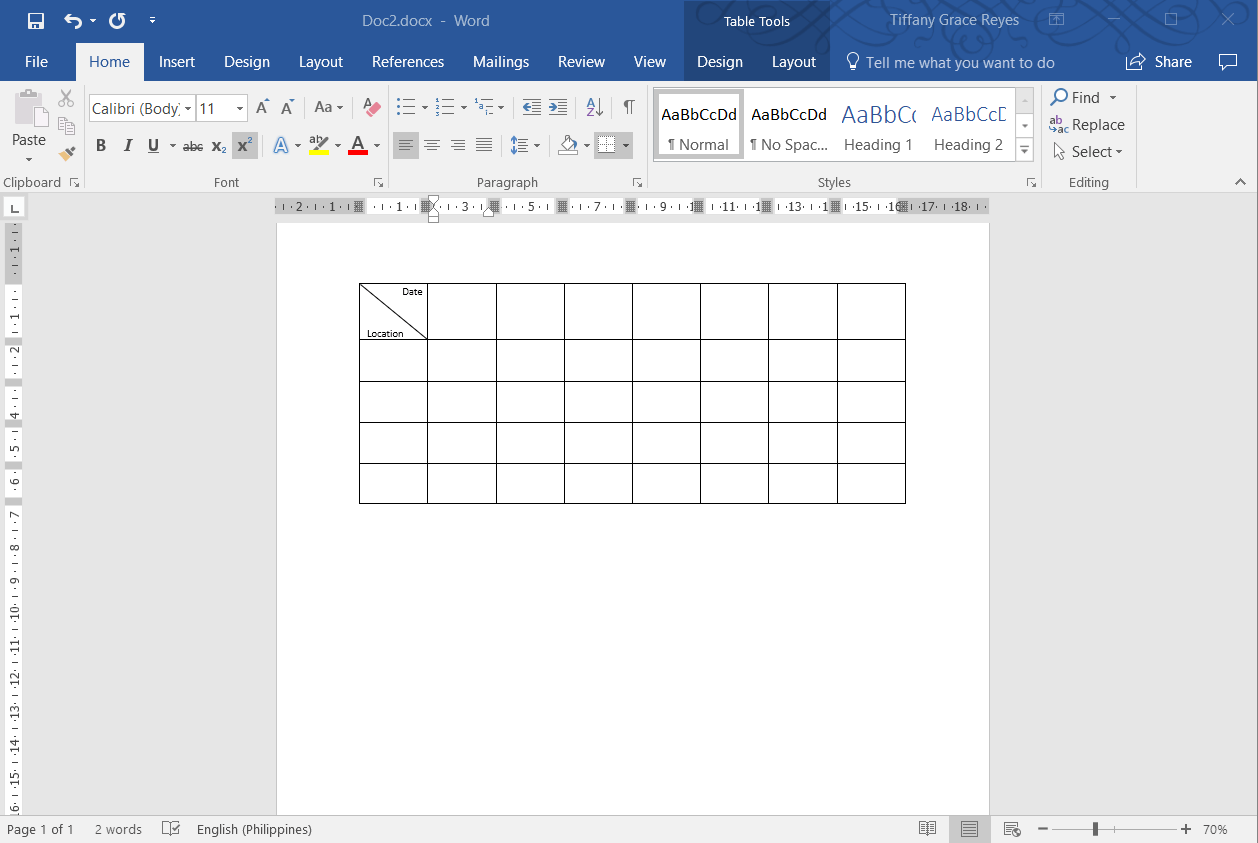Click the Sort A-Z icon
Image resolution: width=1258 pixels, height=843 pixels.
point(594,107)
